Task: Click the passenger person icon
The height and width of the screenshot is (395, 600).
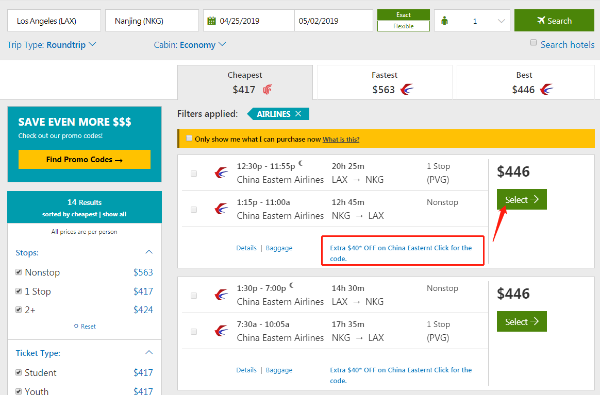Action: [x=444, y=21]
